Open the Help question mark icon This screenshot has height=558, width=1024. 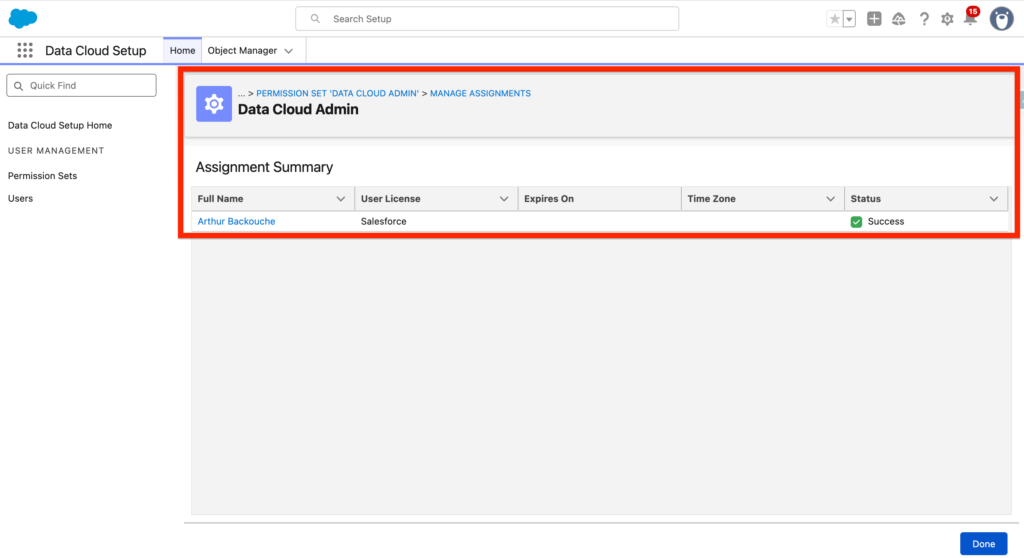(x=924, y=19)
